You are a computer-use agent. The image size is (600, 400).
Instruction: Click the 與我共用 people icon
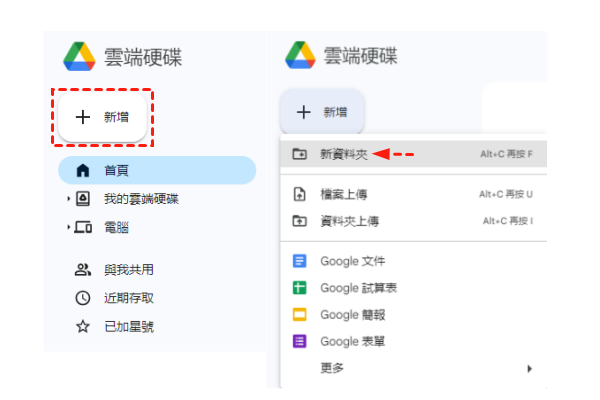[x=83, y=270]
